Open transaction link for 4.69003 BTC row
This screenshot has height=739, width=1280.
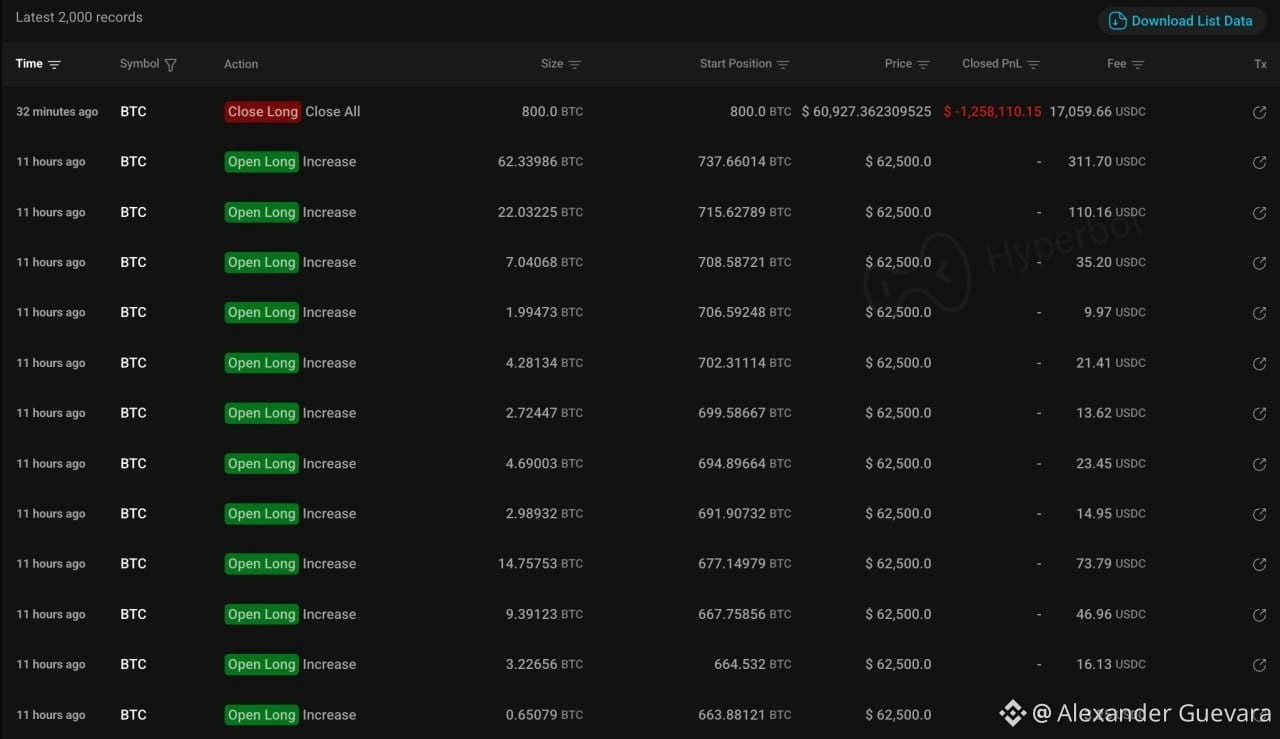click(x=1259, y=464)
